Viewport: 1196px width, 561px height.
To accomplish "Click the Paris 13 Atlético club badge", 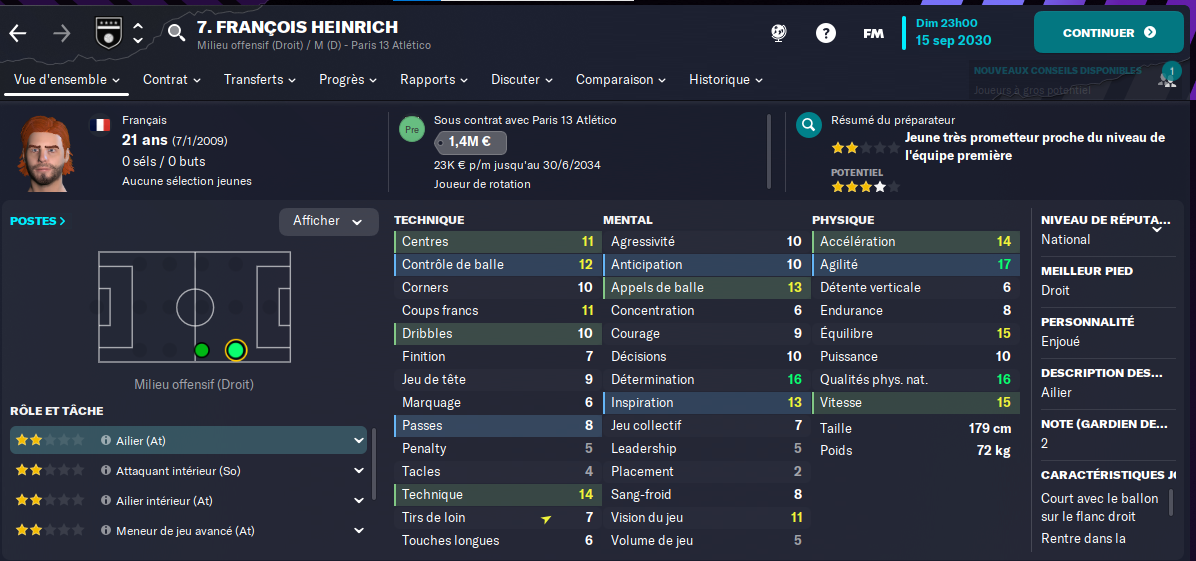I will [106, 32].
